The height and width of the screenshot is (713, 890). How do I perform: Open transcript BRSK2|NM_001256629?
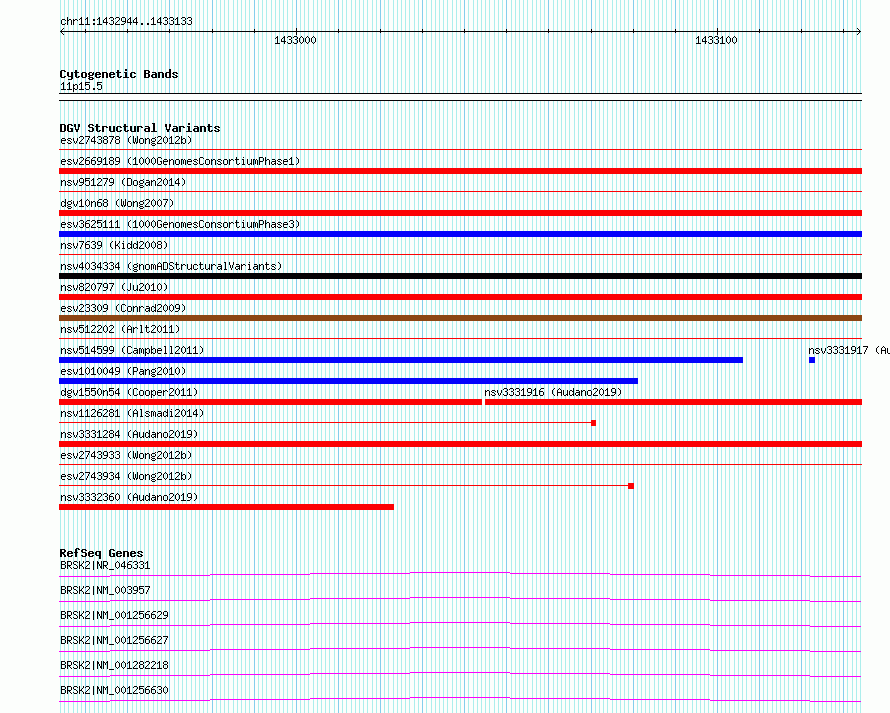coord(114,615)
